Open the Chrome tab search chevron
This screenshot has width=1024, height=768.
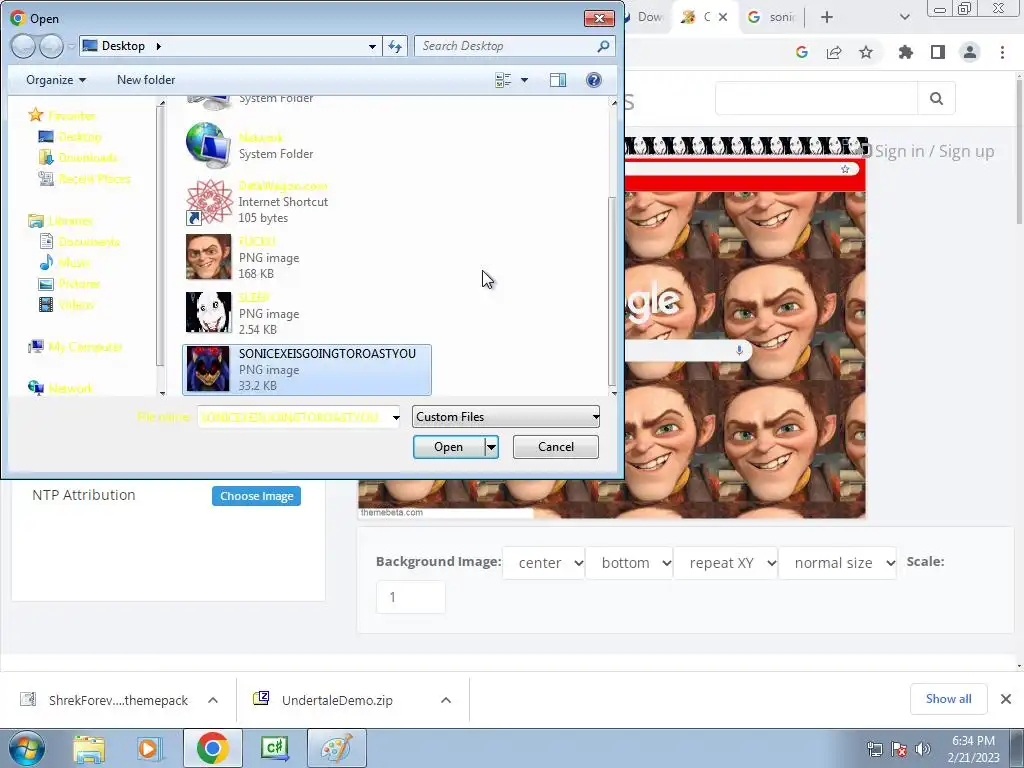point(904,18)
